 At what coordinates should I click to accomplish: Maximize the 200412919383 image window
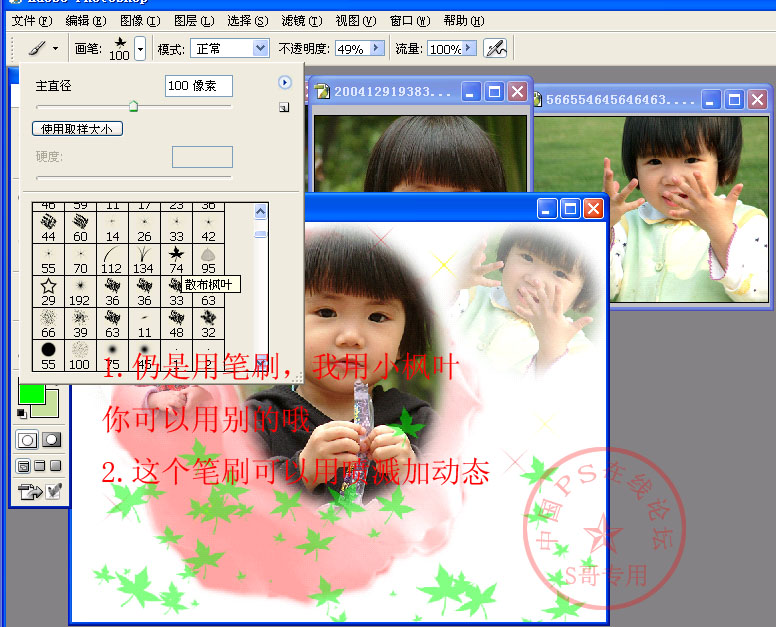(x=494, y=92)
